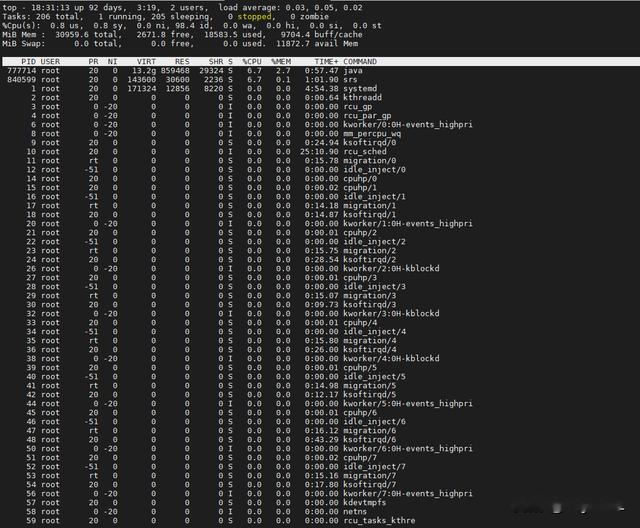This screenshot has width=640, height=528.
Task: Click the netns command
Action: [355, 511]
